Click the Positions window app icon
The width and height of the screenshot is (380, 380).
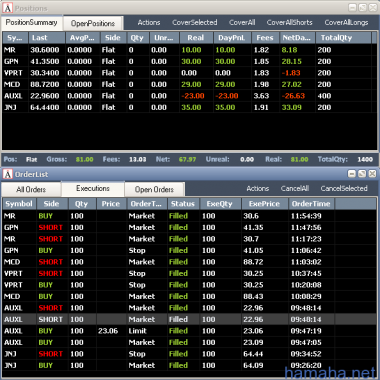tap(8, 8)
